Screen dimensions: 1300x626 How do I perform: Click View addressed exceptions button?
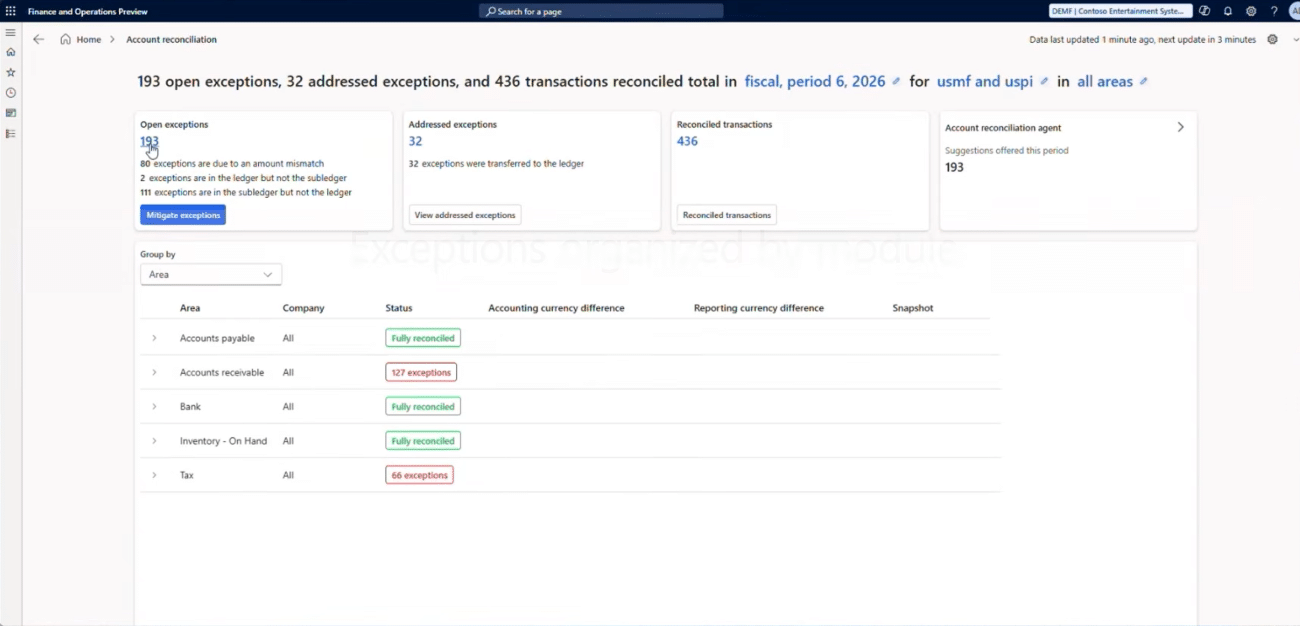coord(465,215)
